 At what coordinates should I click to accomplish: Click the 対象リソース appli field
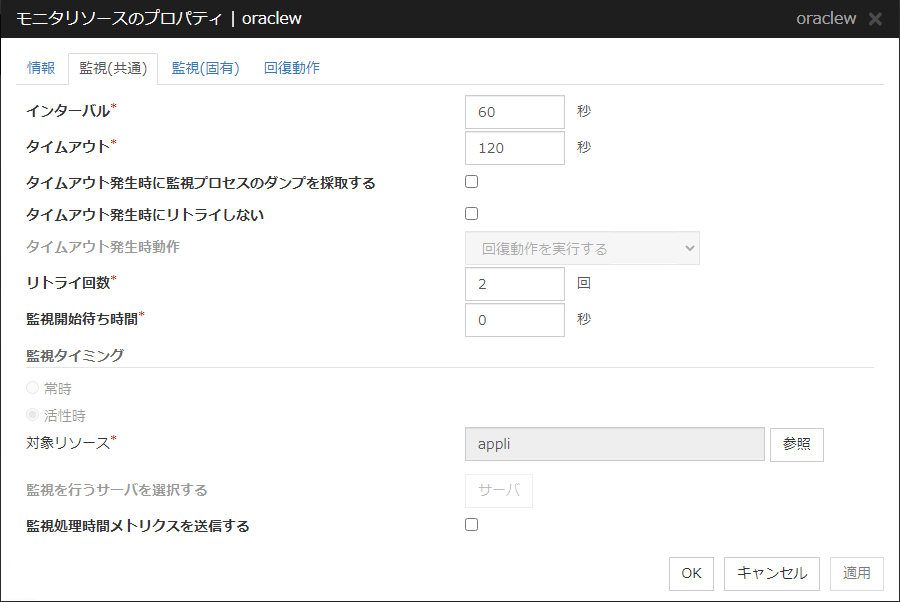pos(614,444)
